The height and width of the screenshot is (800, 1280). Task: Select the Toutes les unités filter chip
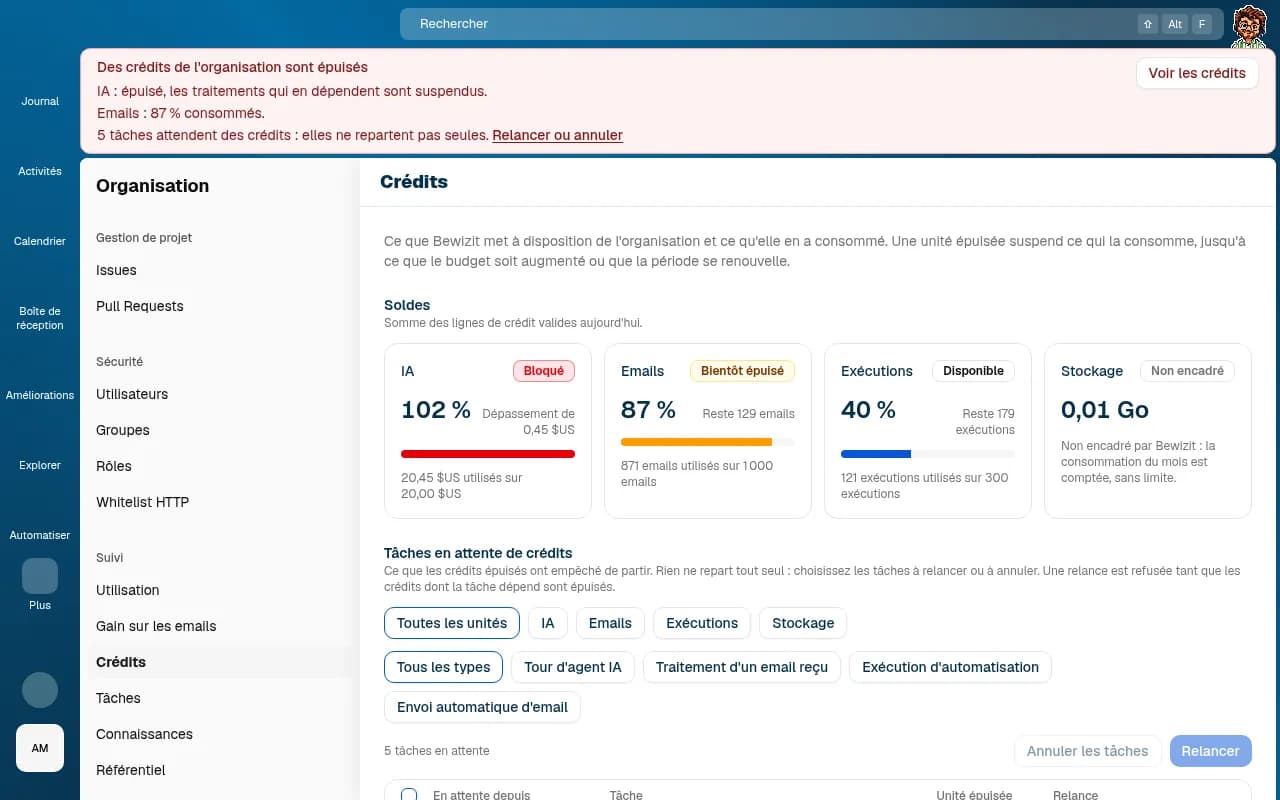(452, 623)
